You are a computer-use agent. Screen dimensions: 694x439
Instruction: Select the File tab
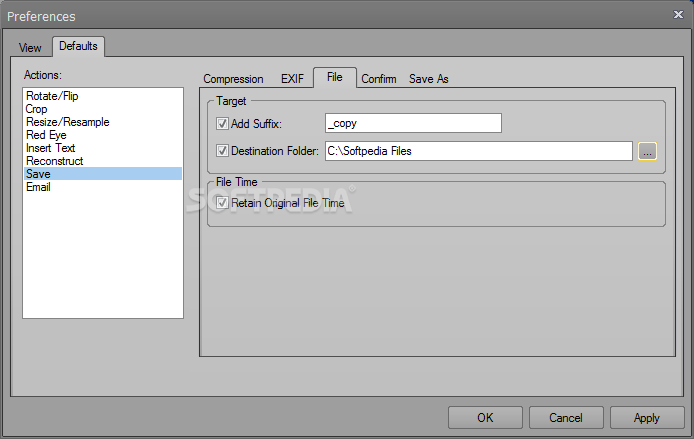(x=335, y=77)
